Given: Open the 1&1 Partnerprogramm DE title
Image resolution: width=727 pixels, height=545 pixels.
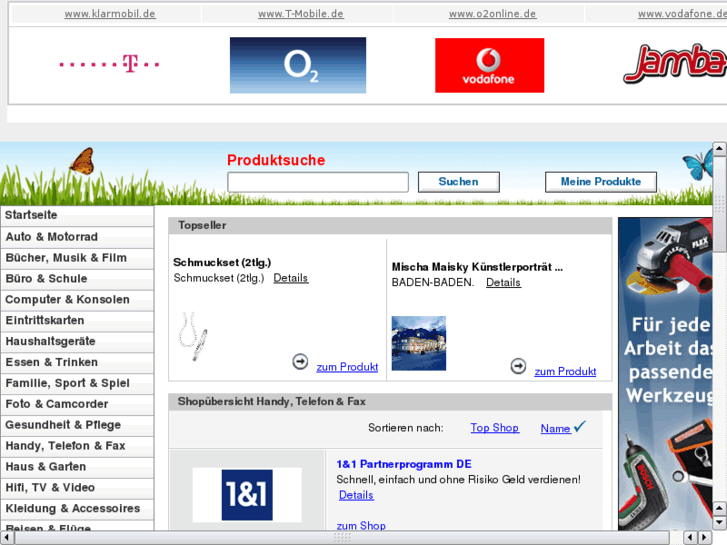Looking at the screenshot, I should point(404,464).
